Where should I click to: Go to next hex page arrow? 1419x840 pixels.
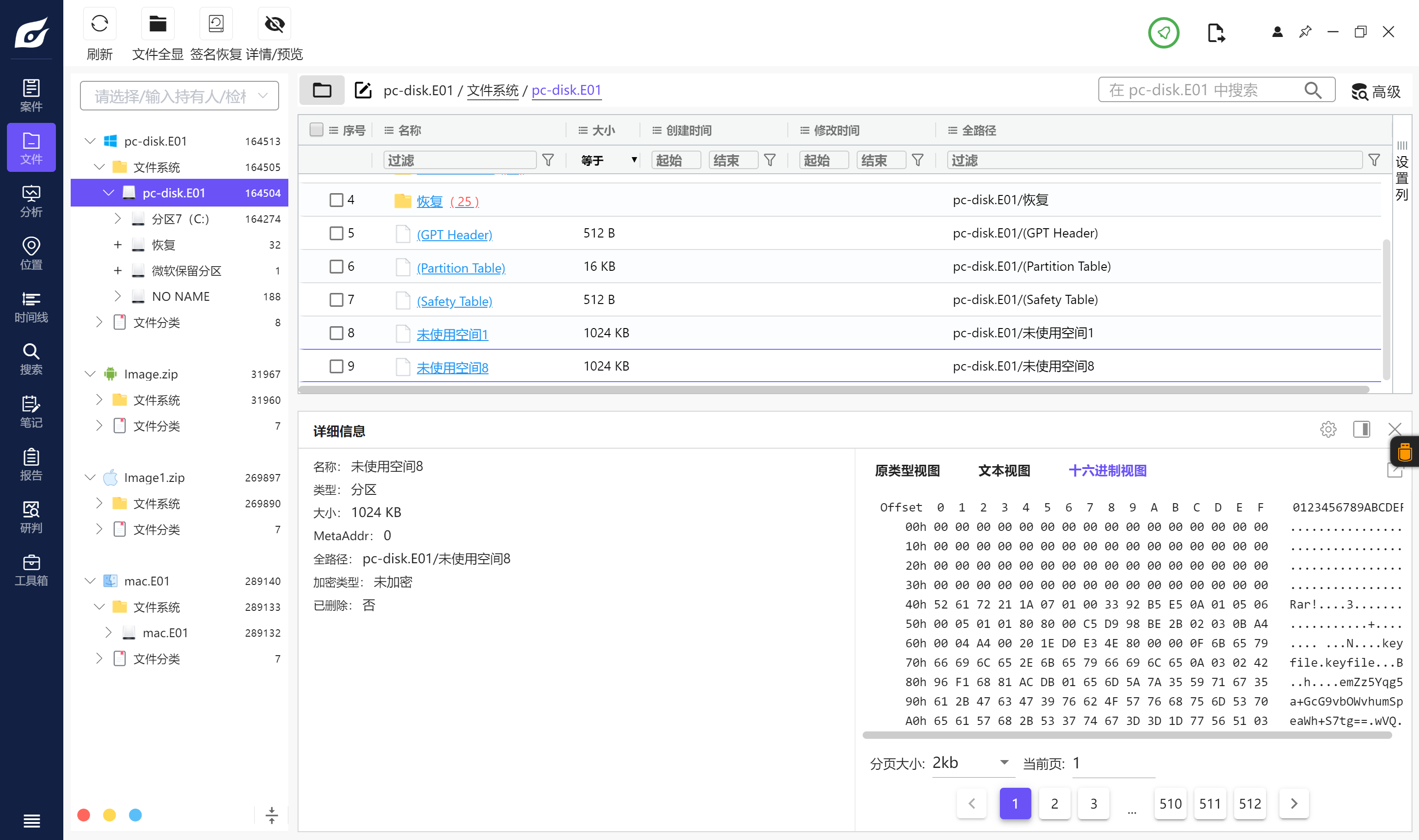(1294, 803)
